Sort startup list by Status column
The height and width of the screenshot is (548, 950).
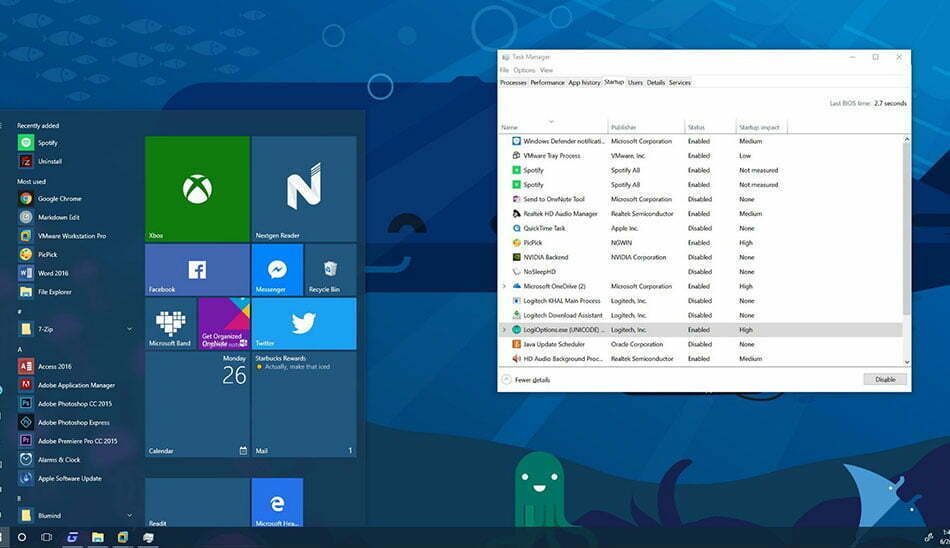click(x=709, y=126)
